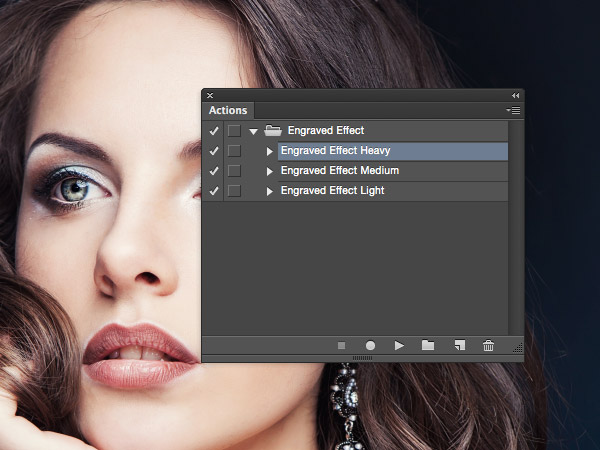The image size is (600, 450).
Task: Select the Engraved Effect Heavy action
Action: click(393, 151)
